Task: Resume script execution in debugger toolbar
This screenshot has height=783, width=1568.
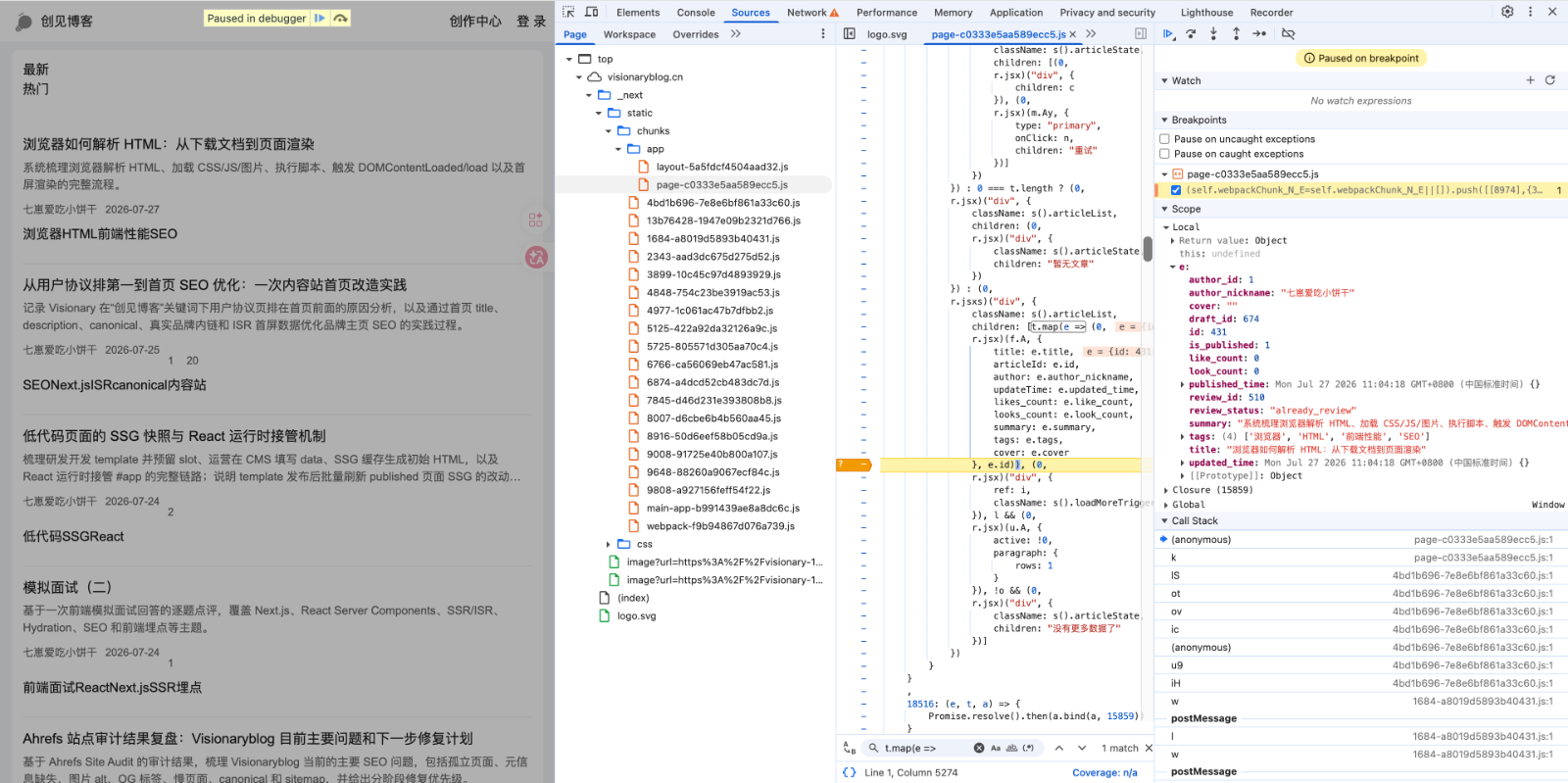Action: coord(1168,33)
